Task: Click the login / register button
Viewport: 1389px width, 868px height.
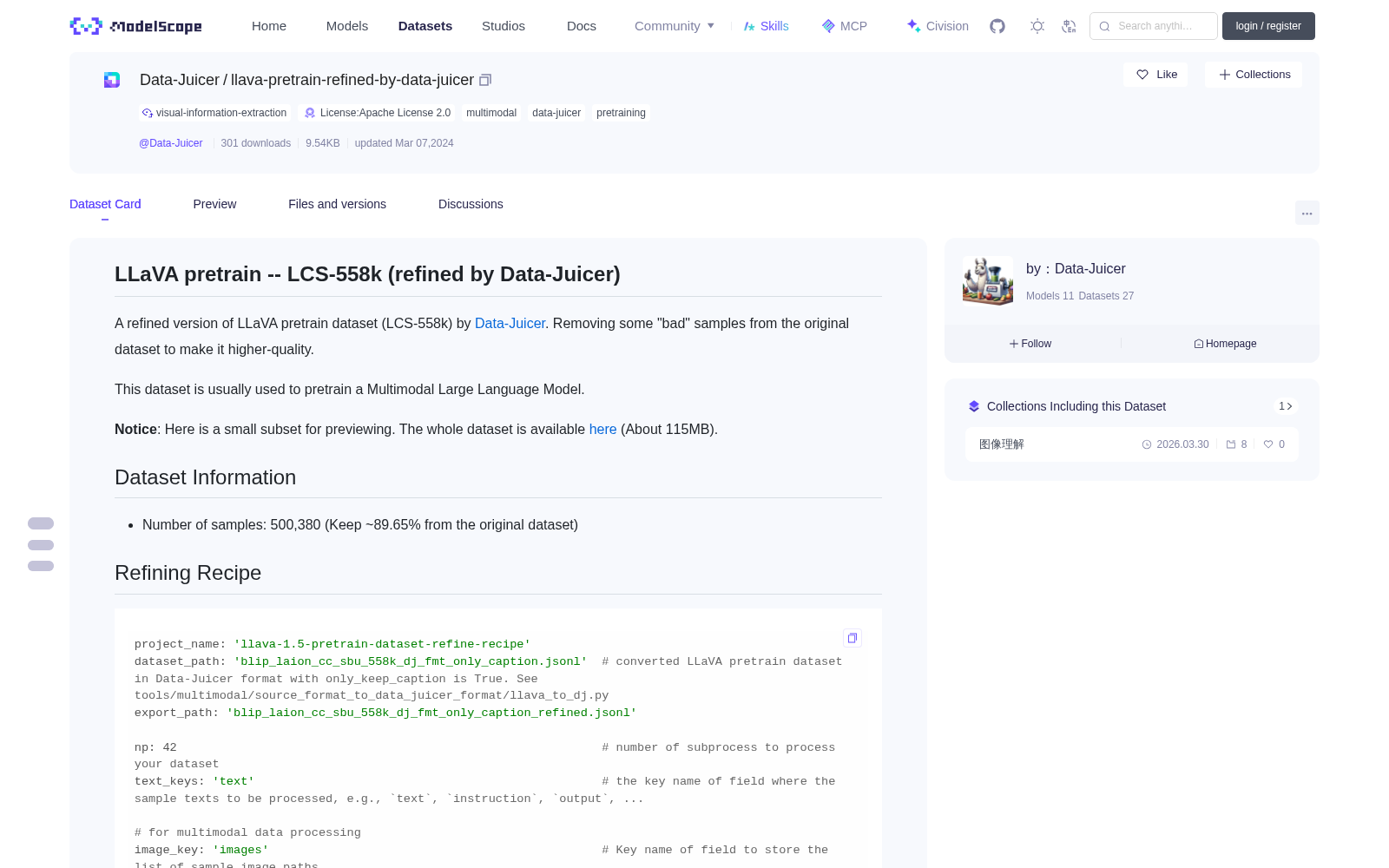Action: click(x=1268, y=26)
